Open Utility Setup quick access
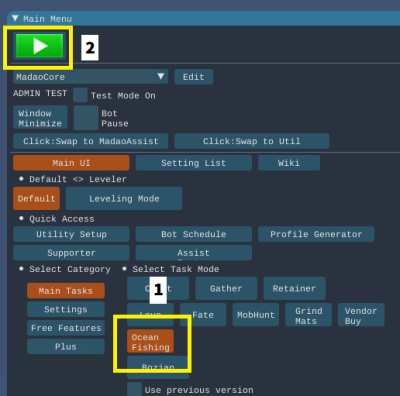 [x=71, y=234]
